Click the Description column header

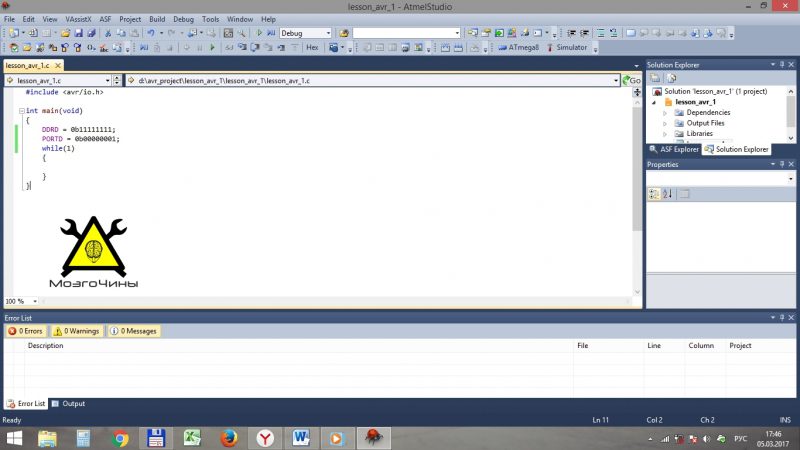coord(45,345)
